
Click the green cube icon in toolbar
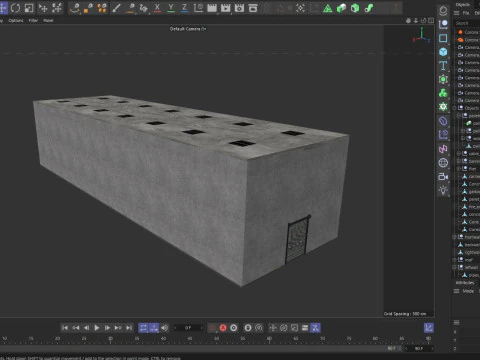(355, 8)
